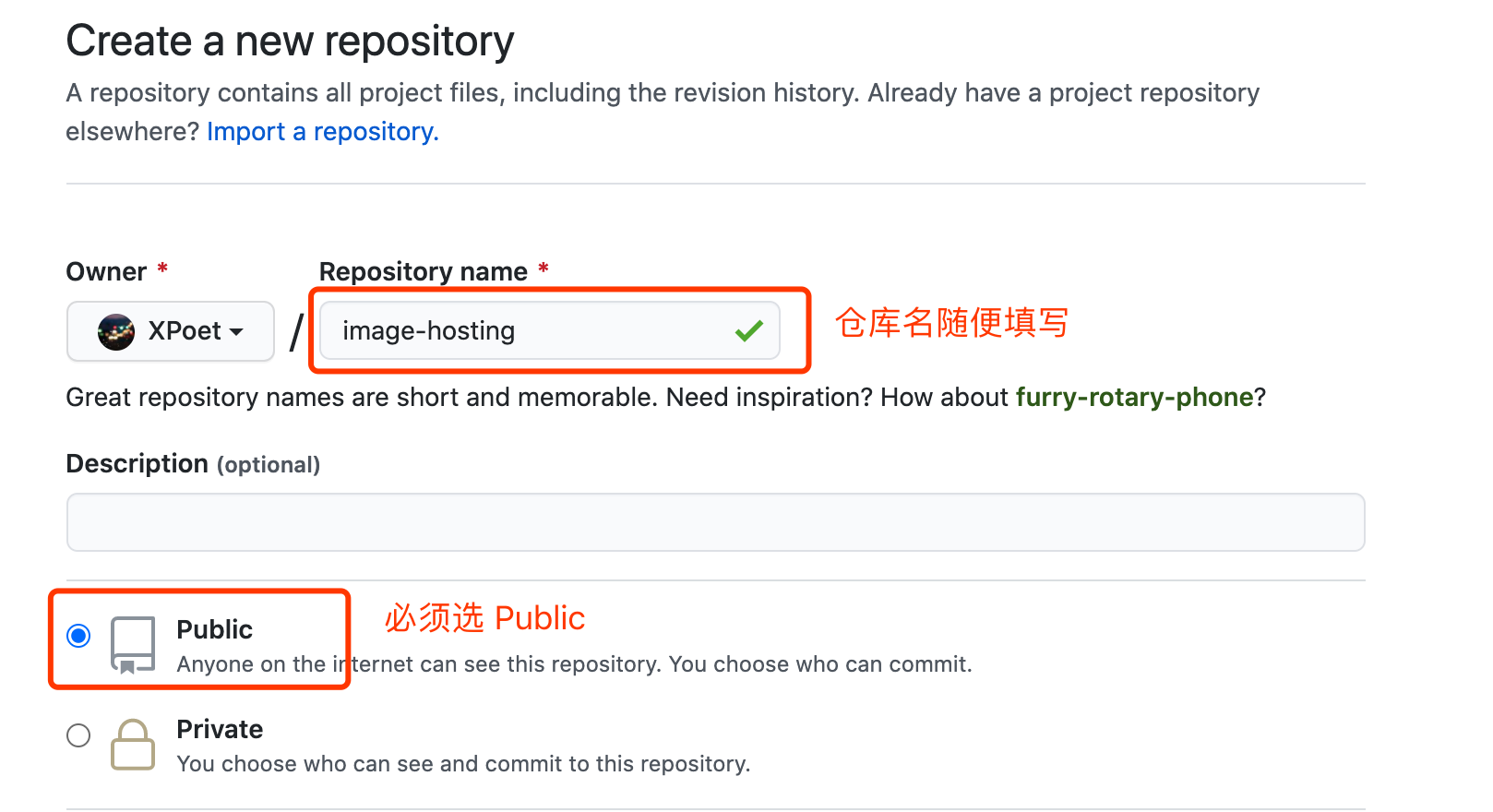This screenshot has width=1493, height=812.
Task: Click the 'You choose who can see' description
Action: click(463, 764)
